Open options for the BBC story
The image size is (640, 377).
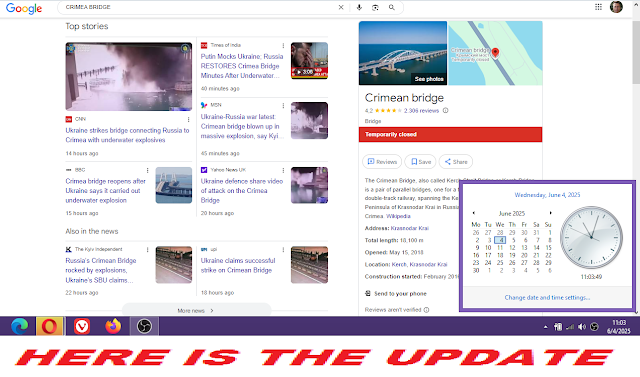pos(147,170)
